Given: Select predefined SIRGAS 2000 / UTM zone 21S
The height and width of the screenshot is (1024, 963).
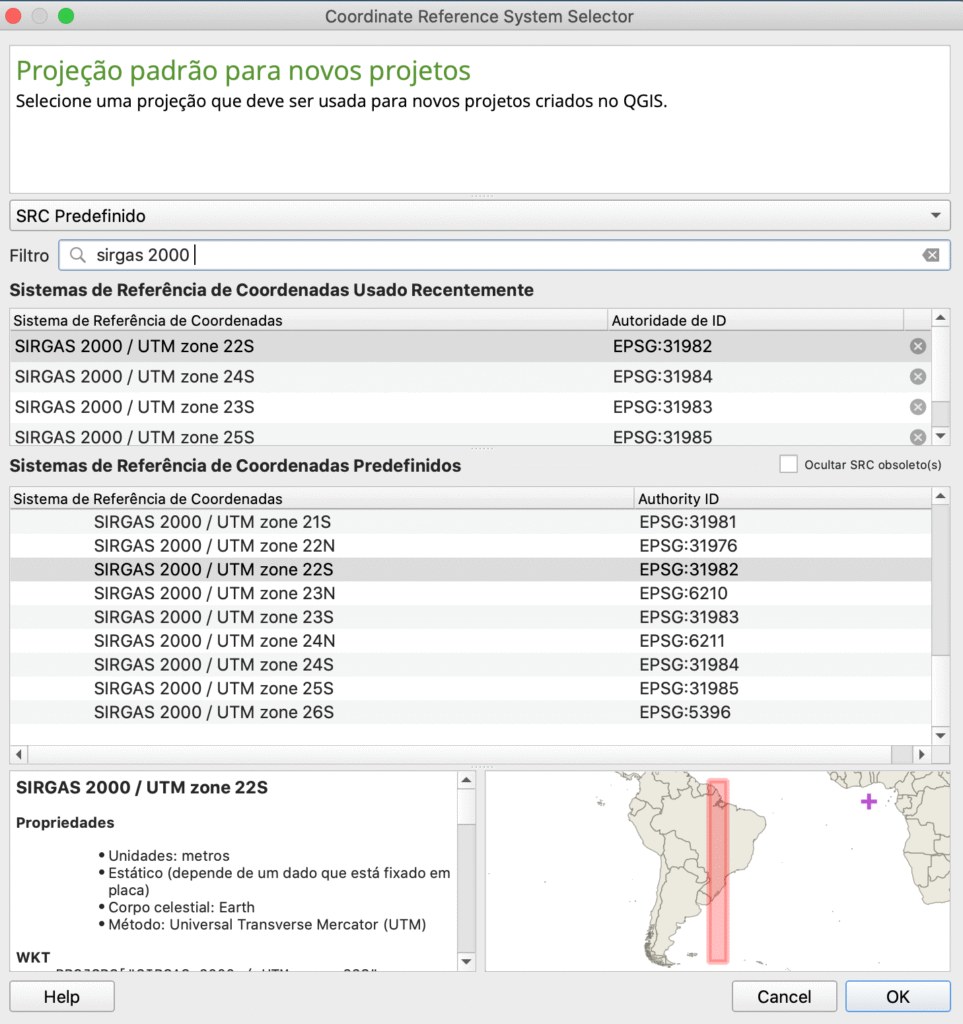Looking at the screenshot, I should (470, 522).
